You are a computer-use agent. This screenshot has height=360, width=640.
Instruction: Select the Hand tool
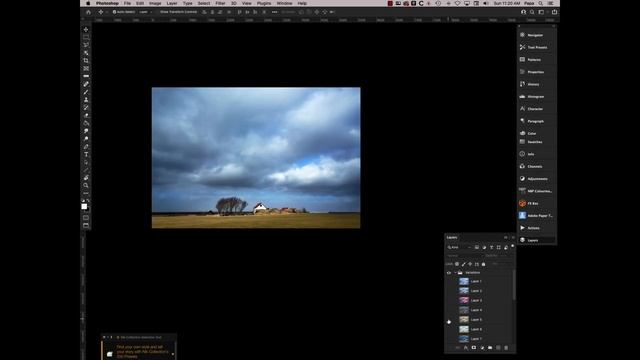(86, 178)
